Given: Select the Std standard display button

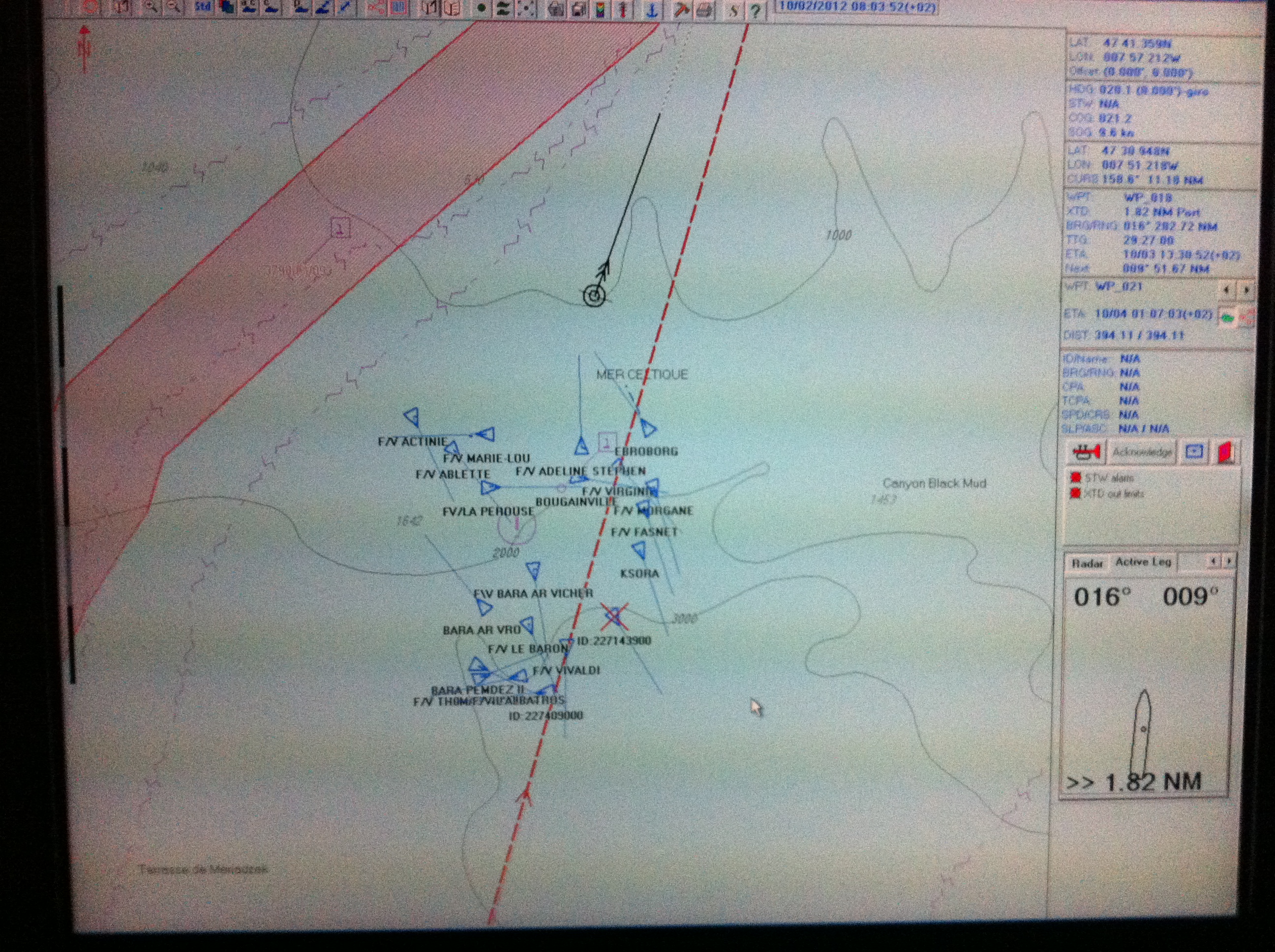Looking at the screenshot, I should point(203,7).
